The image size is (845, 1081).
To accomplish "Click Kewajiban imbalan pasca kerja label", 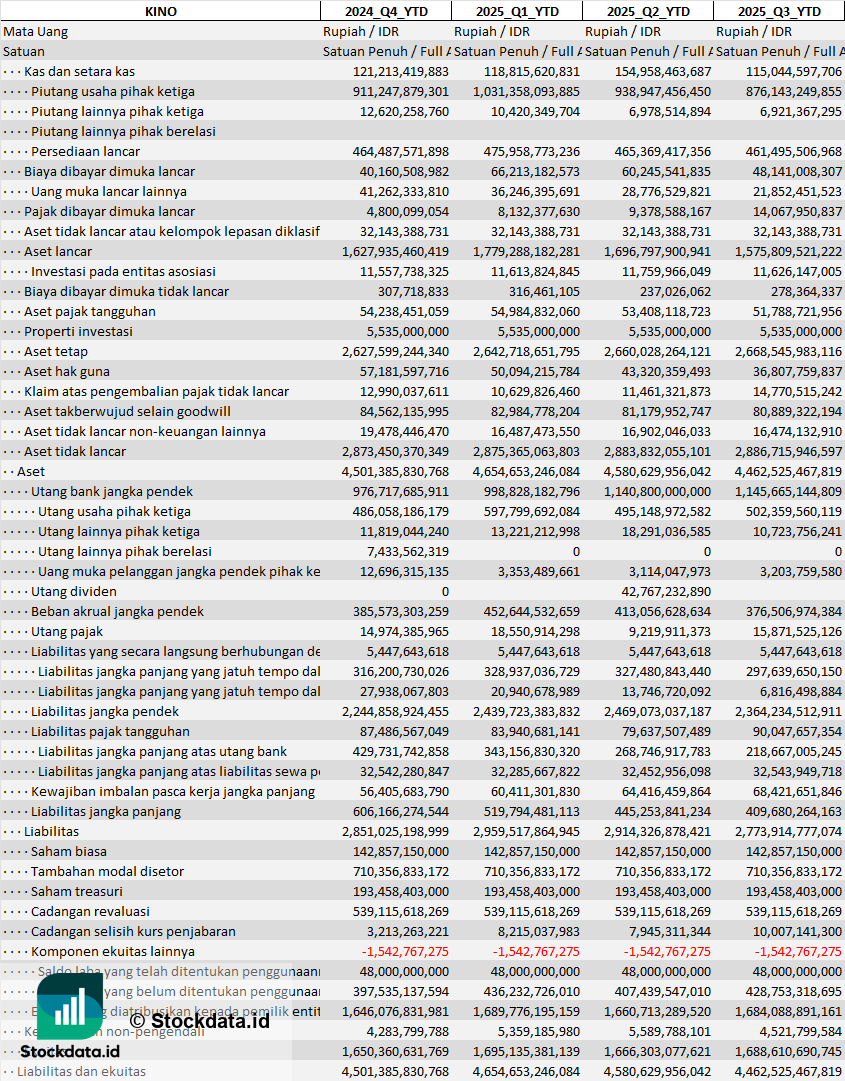I will [x=173, y=791].
